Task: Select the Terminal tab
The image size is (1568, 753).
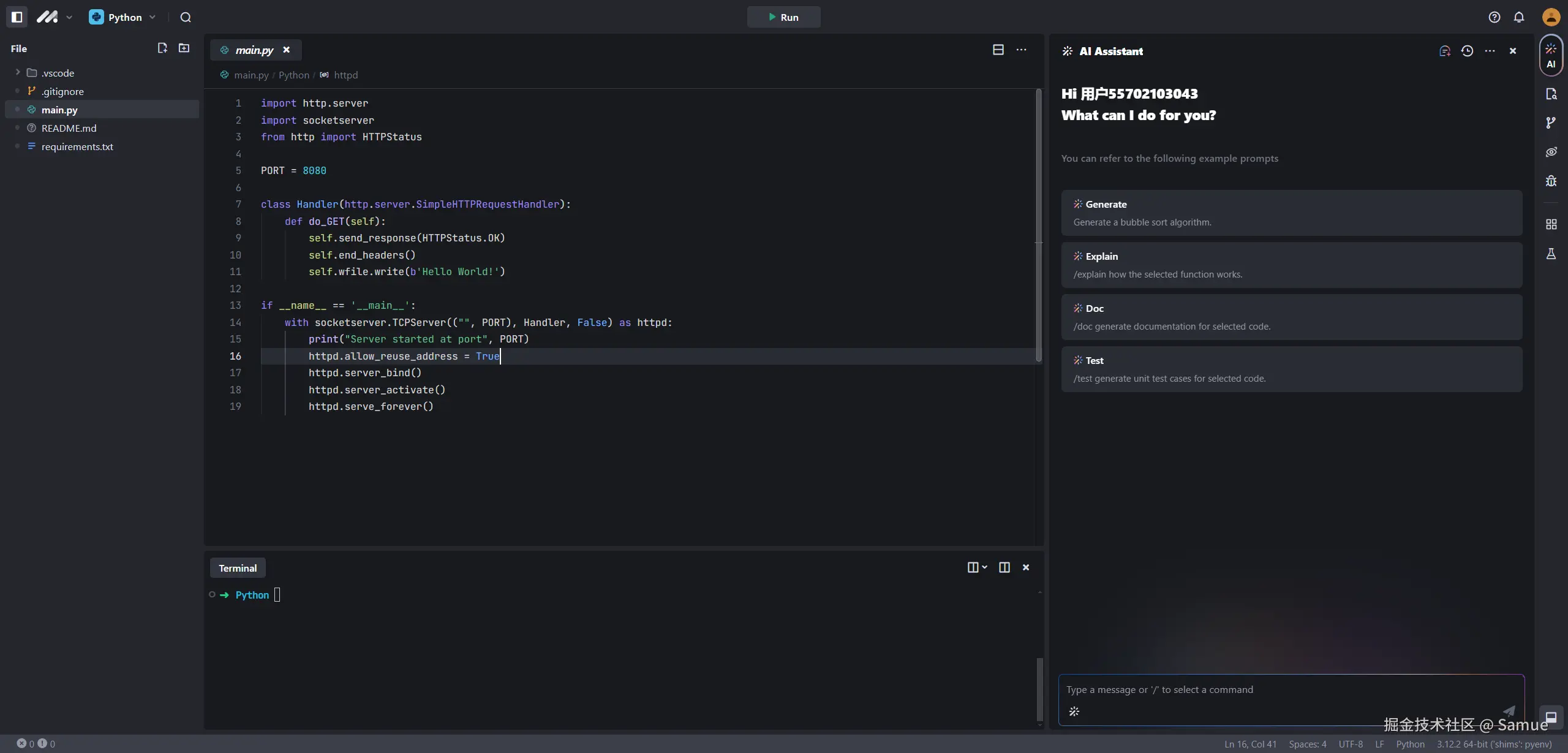Action: 238,568
